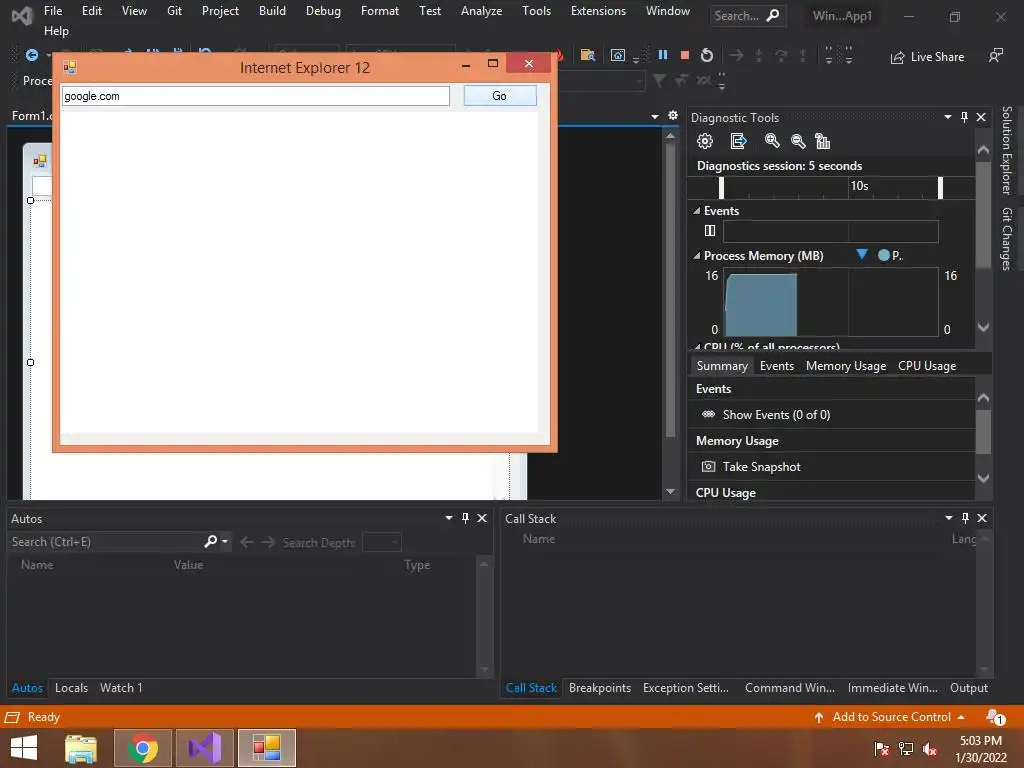Click the google.com address field
This screenshot has height=768, width=1024.
click(x=255, y=96)
